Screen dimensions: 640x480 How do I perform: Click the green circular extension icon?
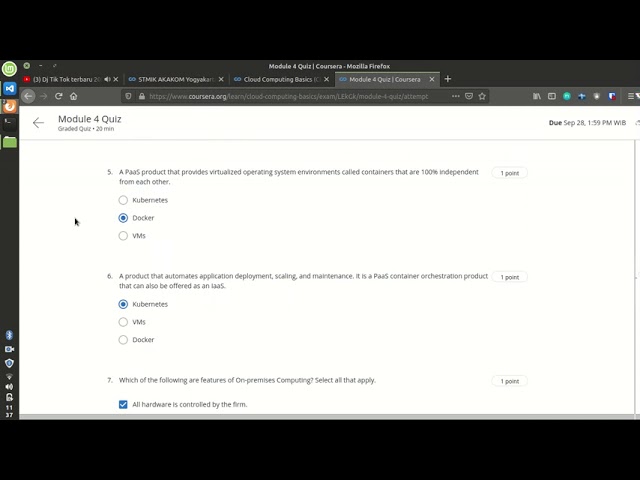pos(567,96)
